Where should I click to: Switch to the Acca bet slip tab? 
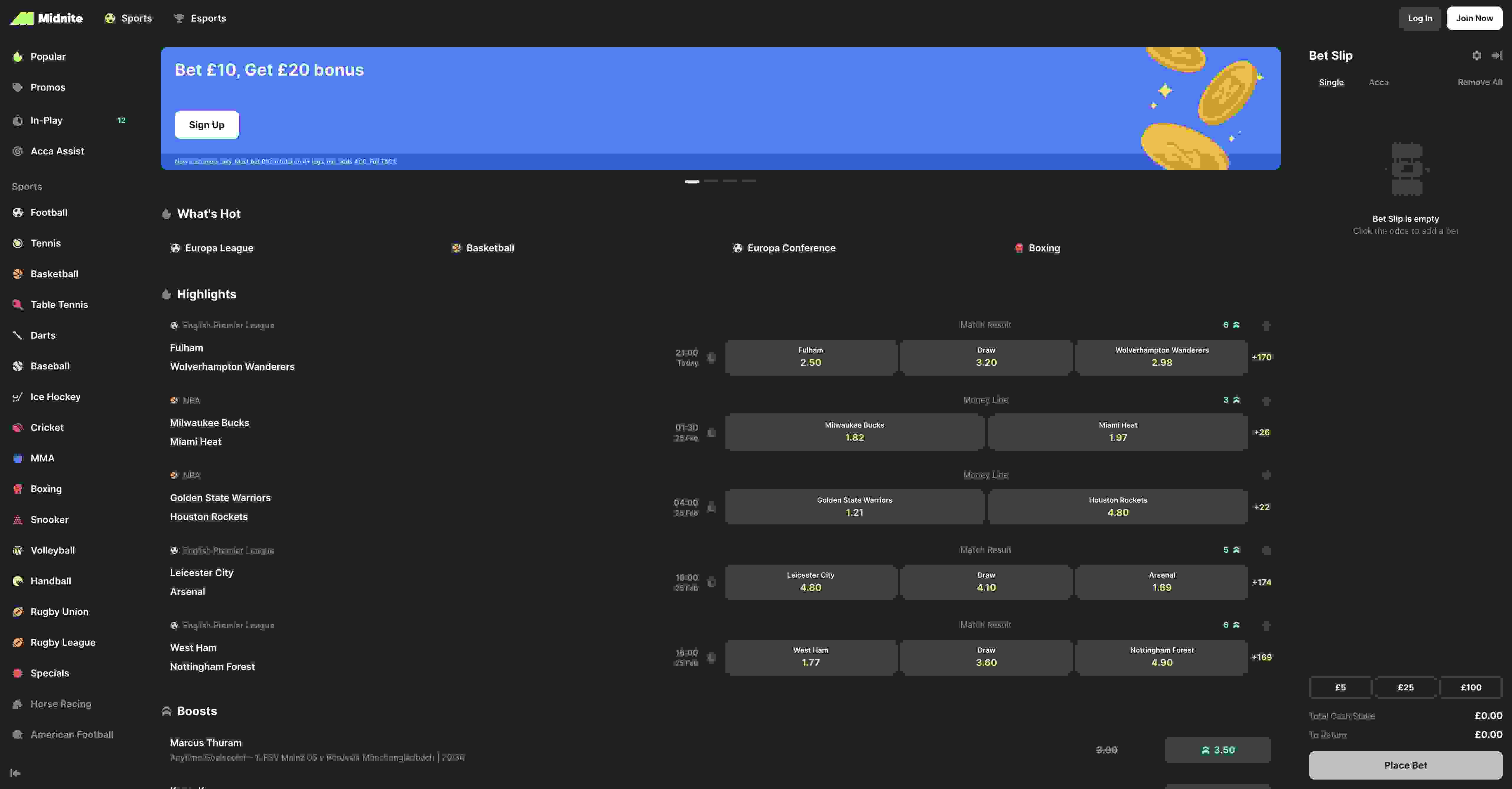coord(1378,83)
